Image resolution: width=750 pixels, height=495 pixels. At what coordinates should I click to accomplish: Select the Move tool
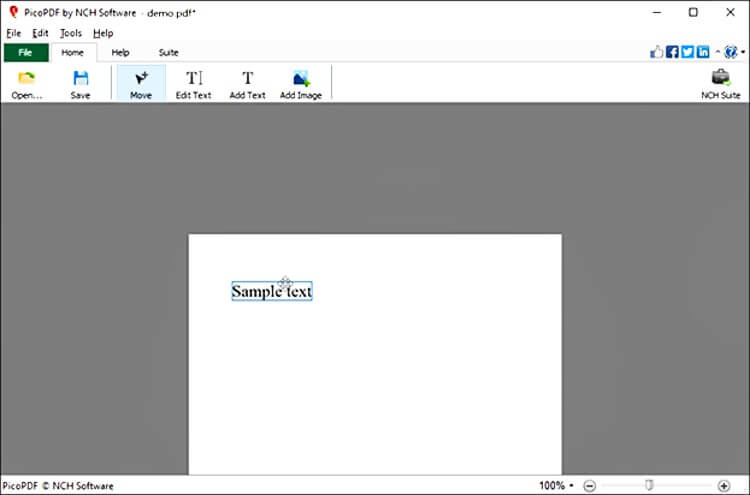point(141,84)
